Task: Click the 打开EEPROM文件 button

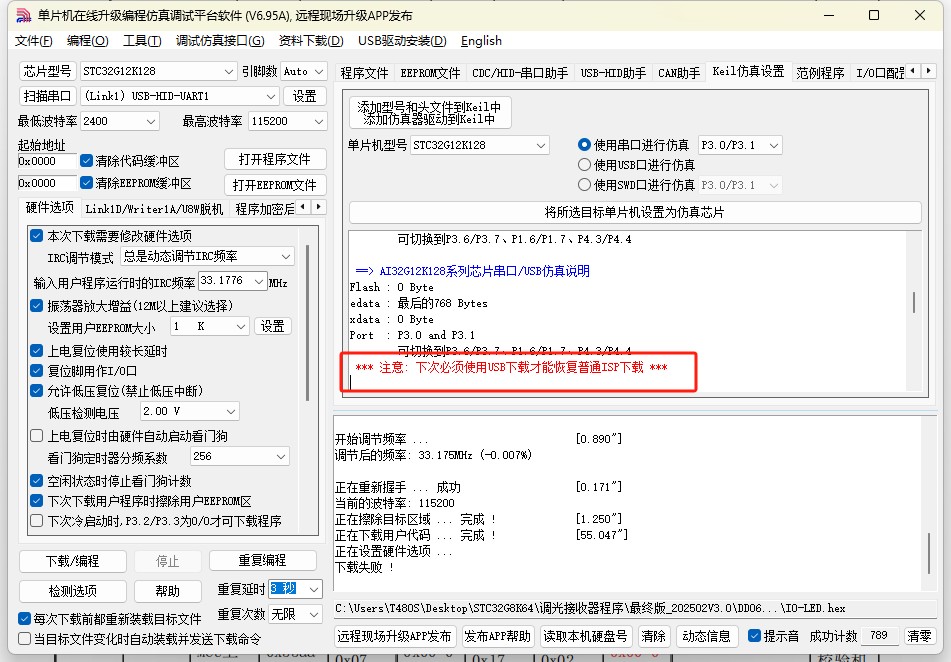Action: [x=275, y=185]
